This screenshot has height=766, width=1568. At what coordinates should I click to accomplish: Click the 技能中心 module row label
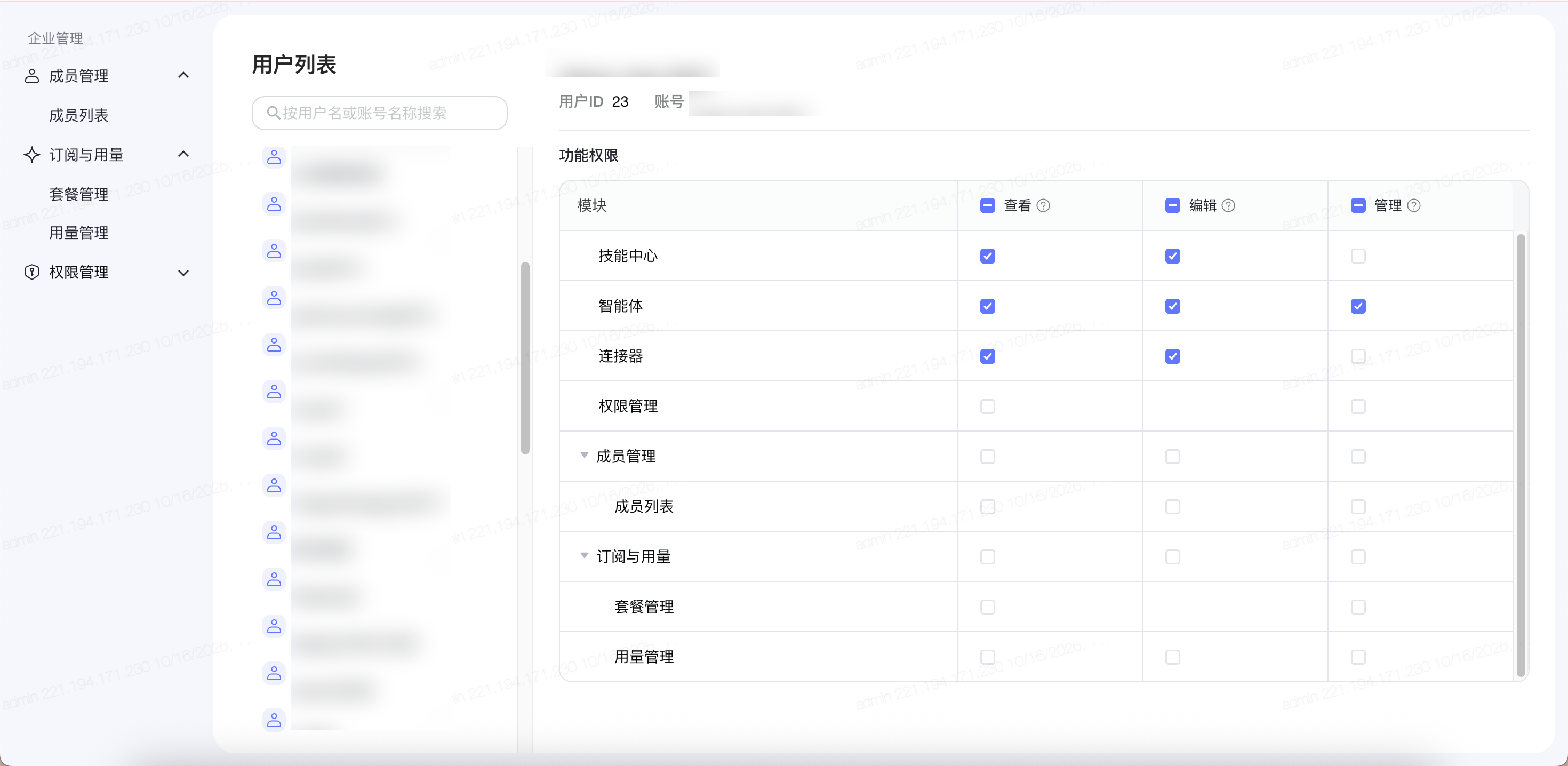[x=628, y=256]
